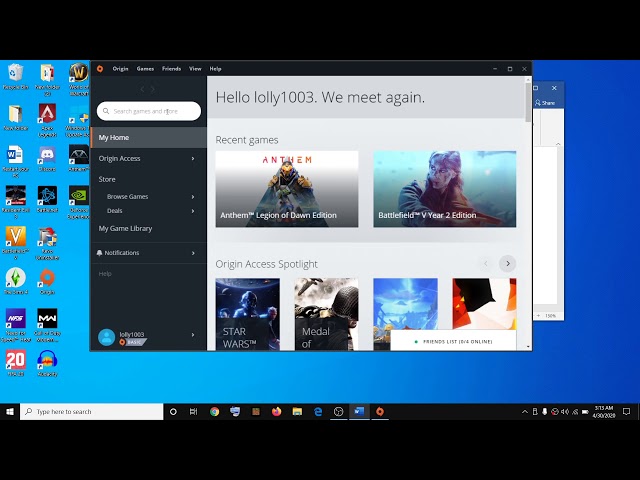The image size is (640, 480).
Task: Open the Apex Legends desktop icon
Action: pos(47,114)
